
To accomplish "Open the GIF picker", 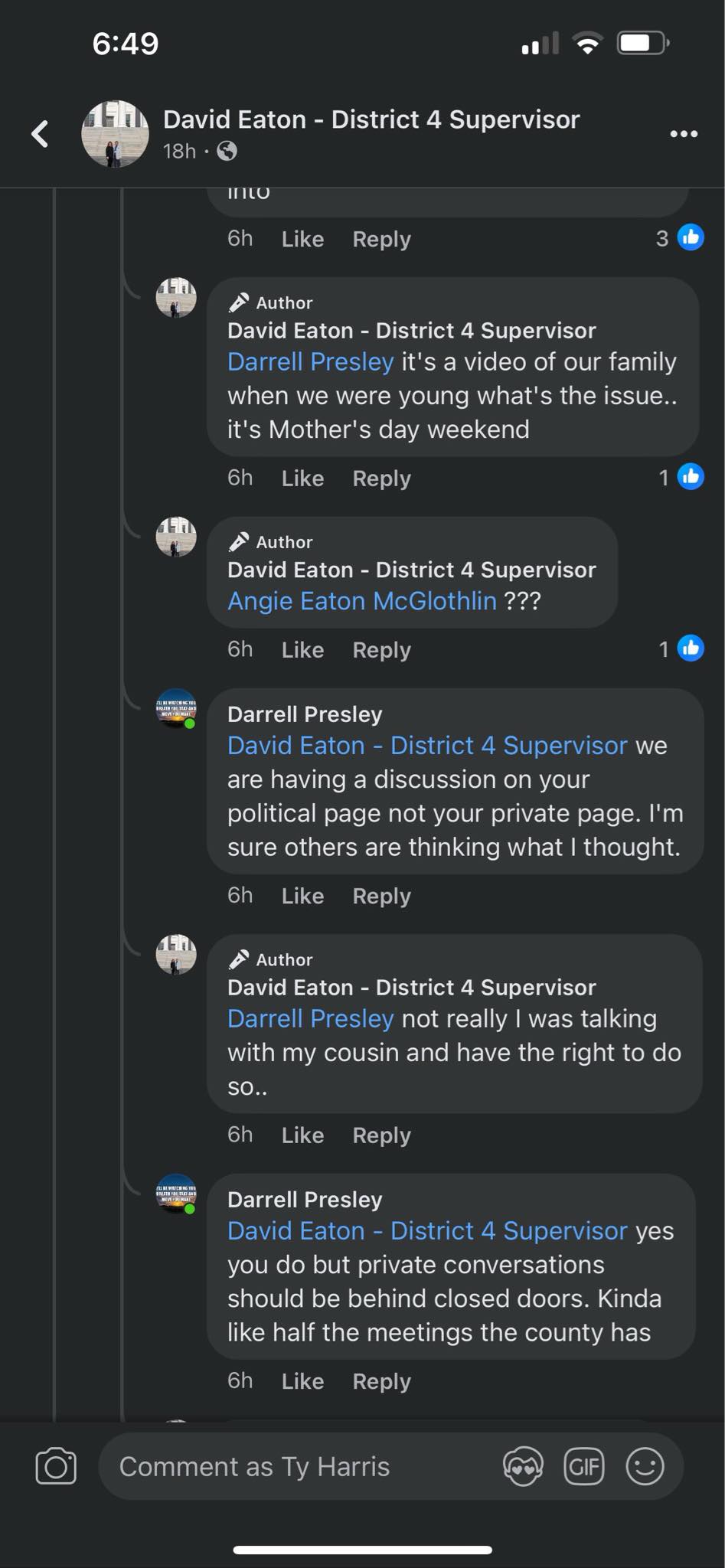I will coord(583,1466).
